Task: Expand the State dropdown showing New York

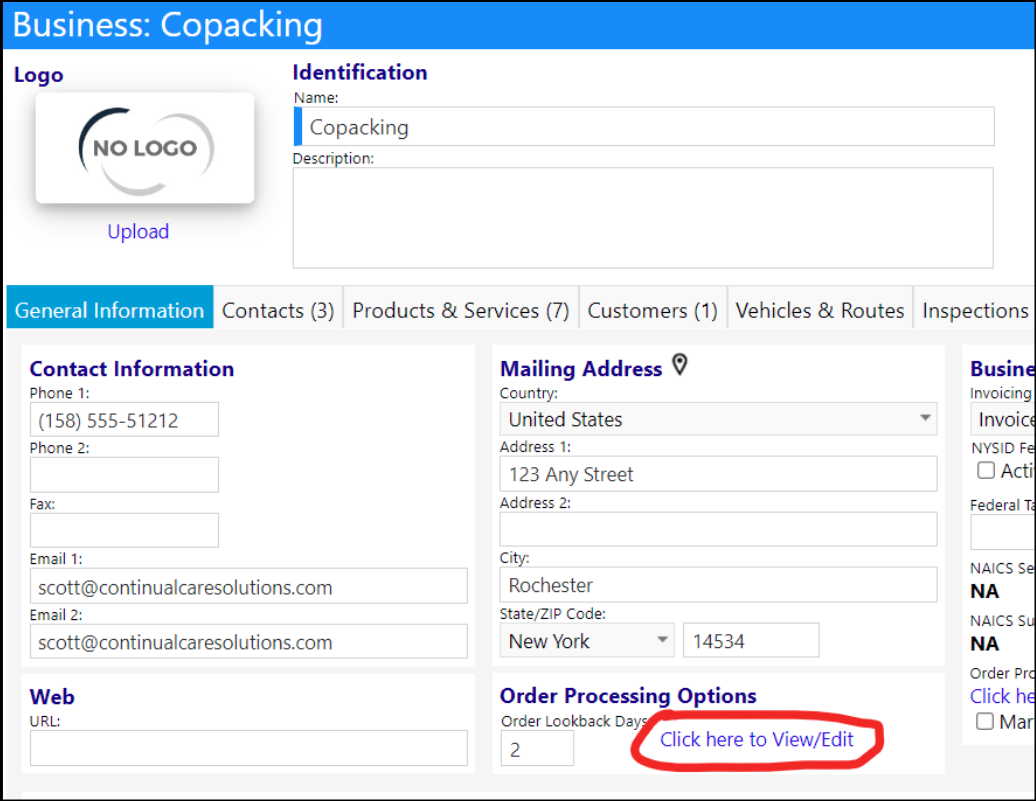Action: click(x=587, y=640)
